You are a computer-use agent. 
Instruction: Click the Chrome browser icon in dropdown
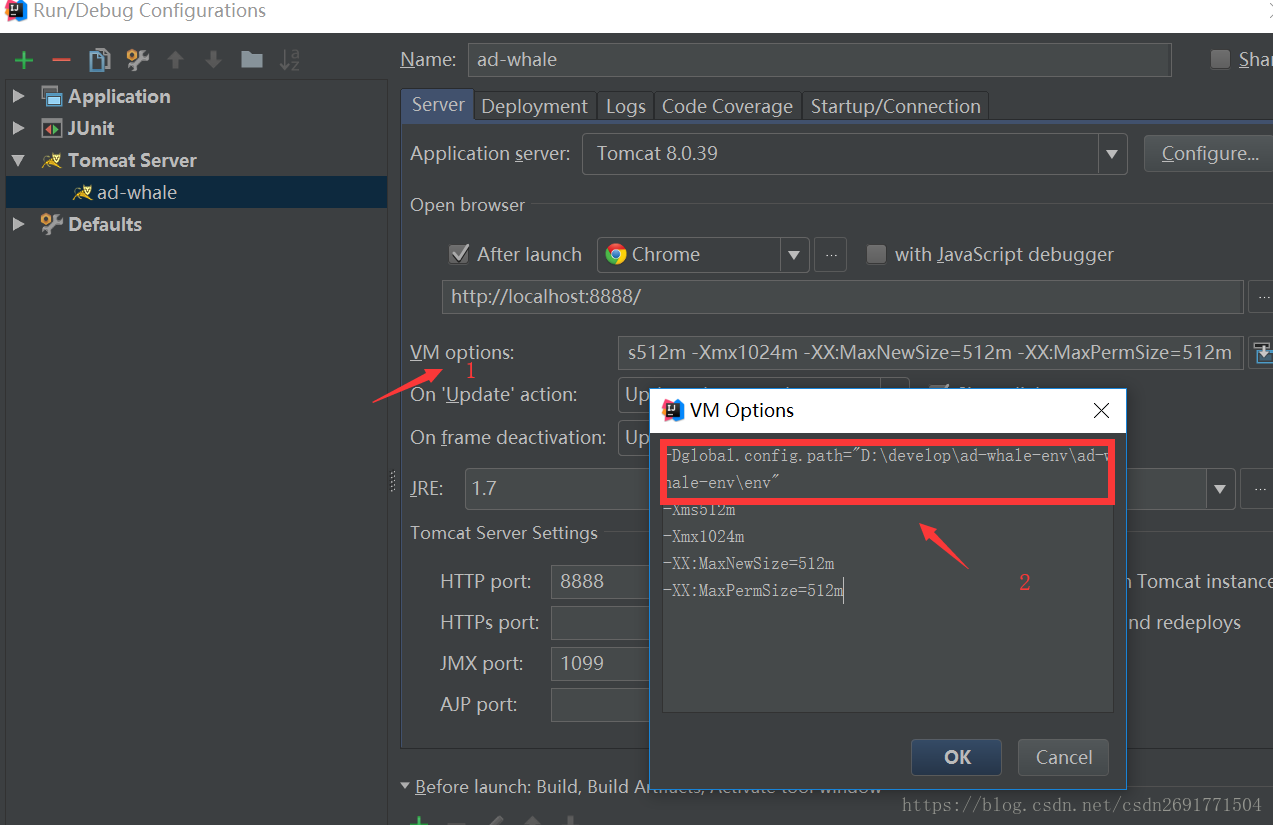tap(616, 254)
